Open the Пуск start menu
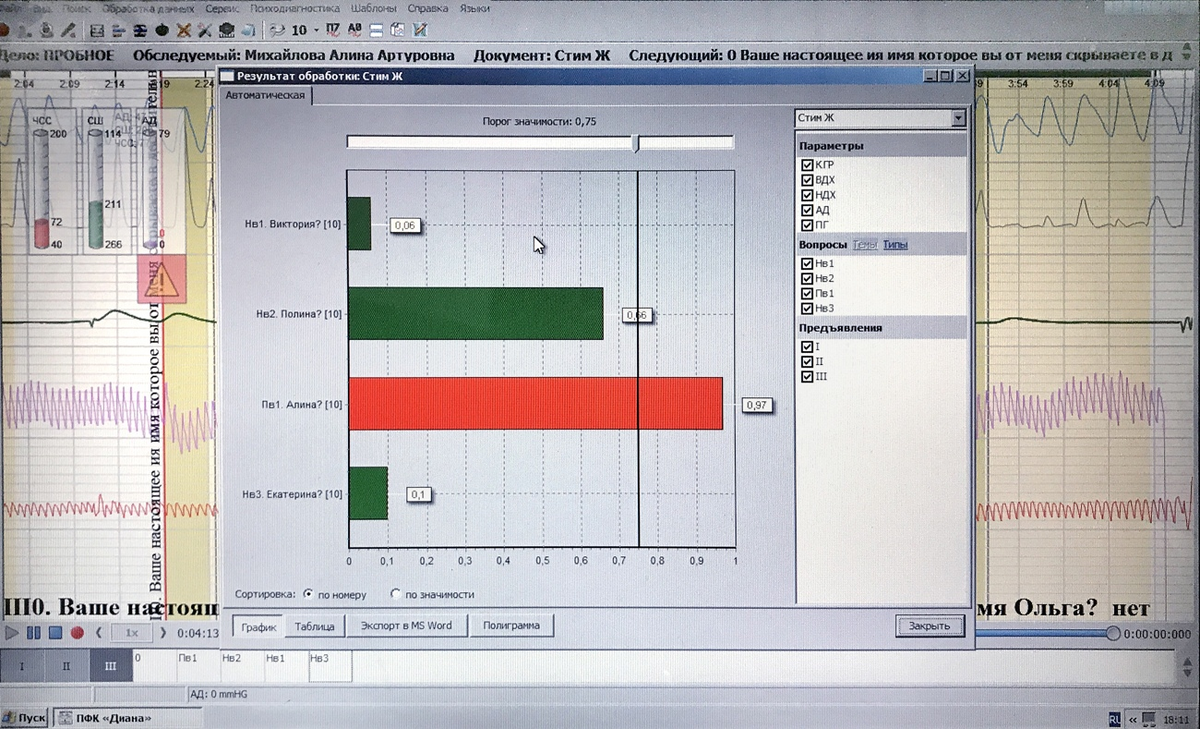The width and height of the screenshot is (1200, 729). coord(25,717)
